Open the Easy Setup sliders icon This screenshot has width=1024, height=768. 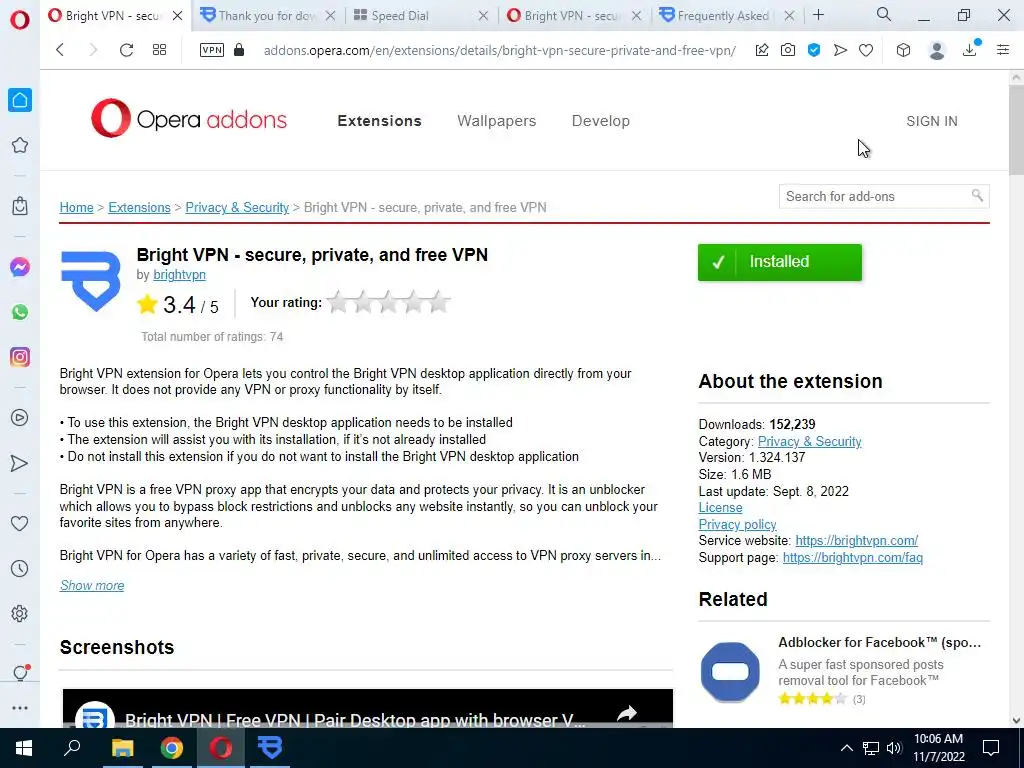point(1003,50)
